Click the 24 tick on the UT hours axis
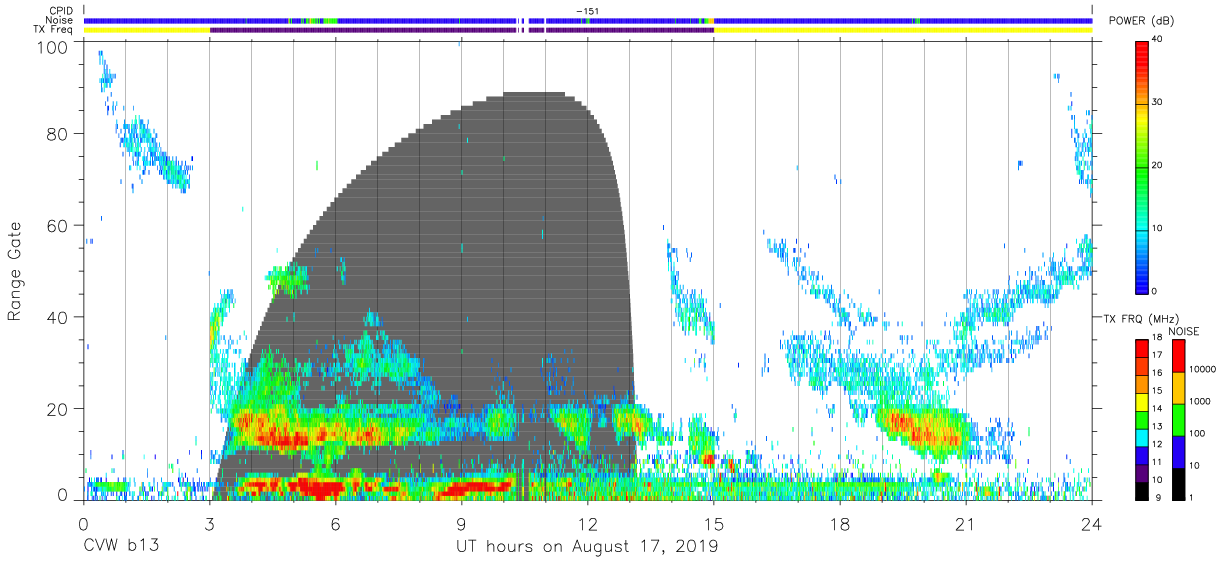Viewport: 1228px width, 567px height. [x=1092, y=523]
